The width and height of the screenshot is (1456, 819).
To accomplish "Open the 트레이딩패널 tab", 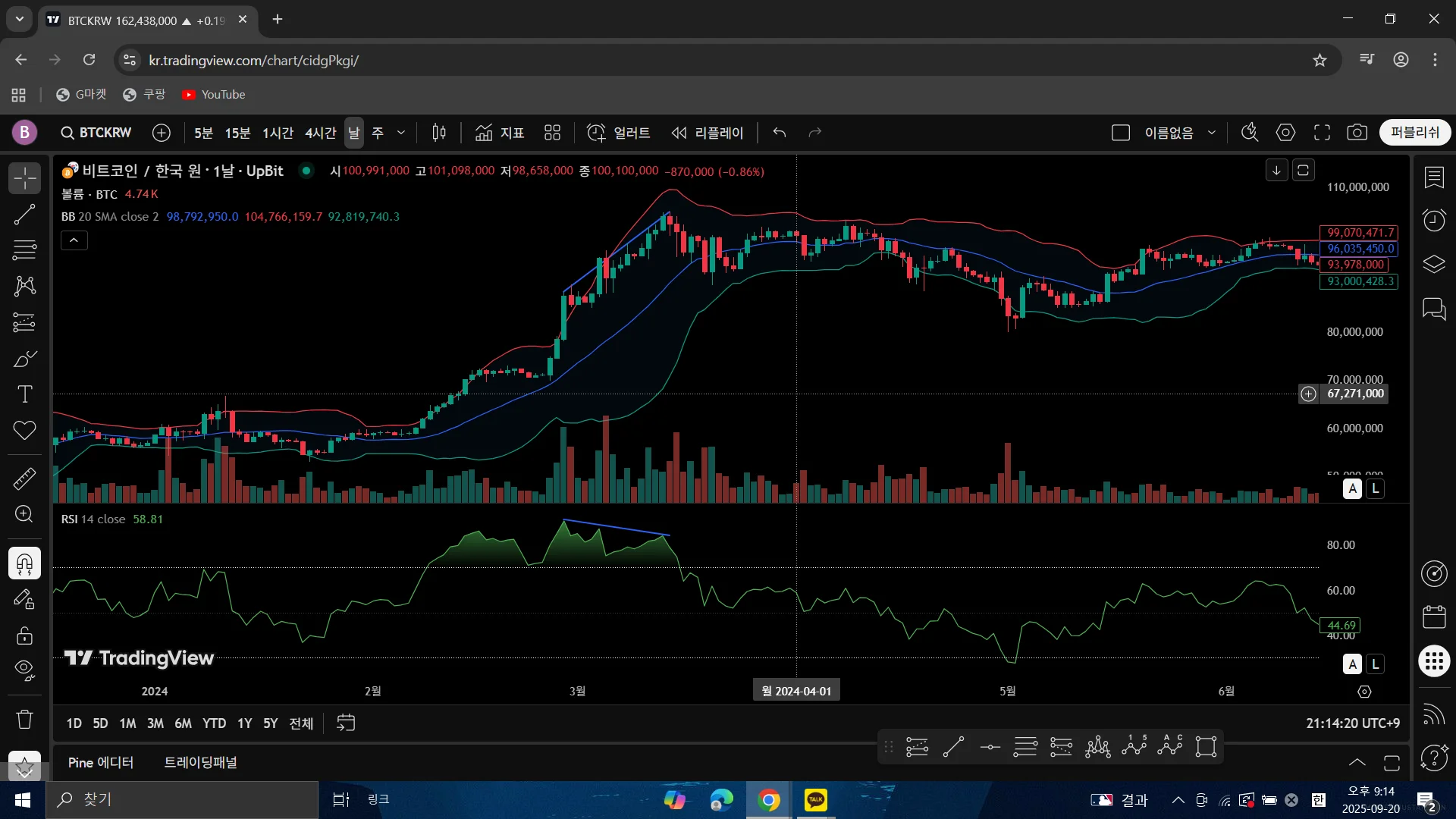I will 201,763.
